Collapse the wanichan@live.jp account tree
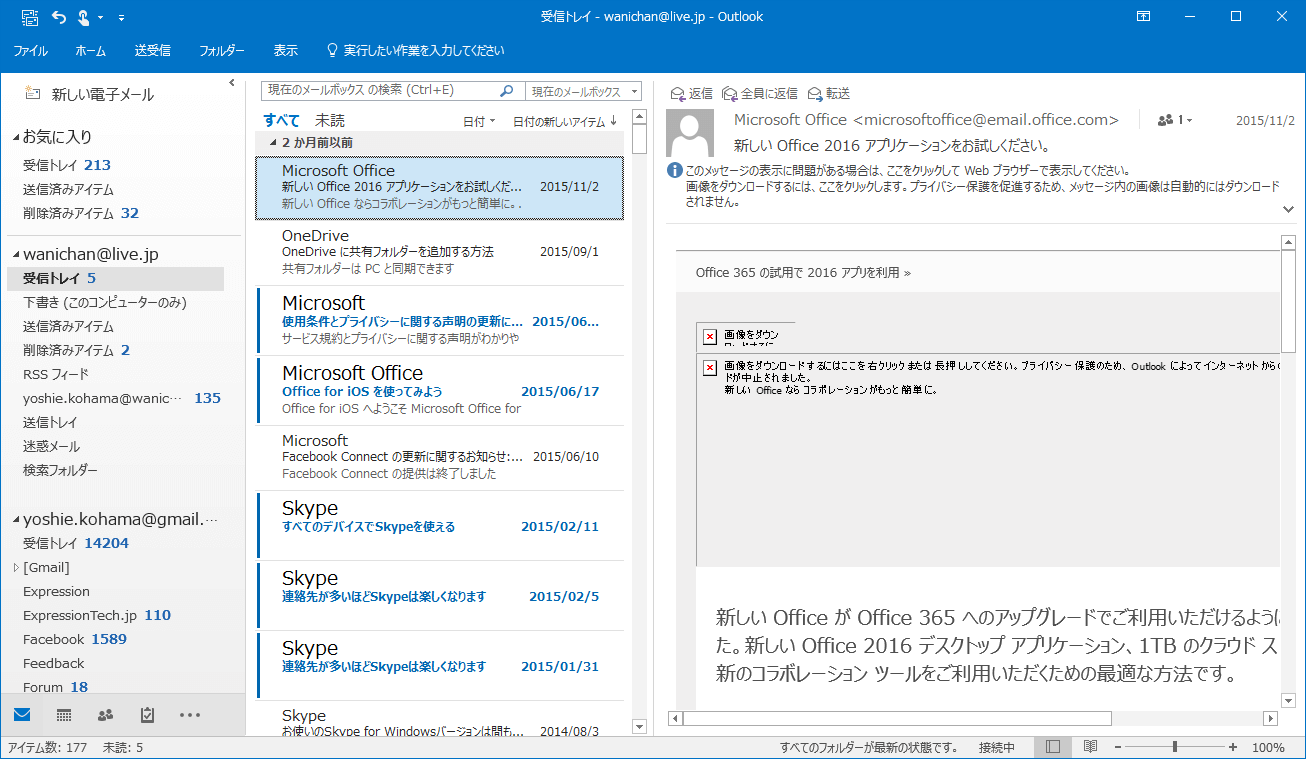 [15, 255]
